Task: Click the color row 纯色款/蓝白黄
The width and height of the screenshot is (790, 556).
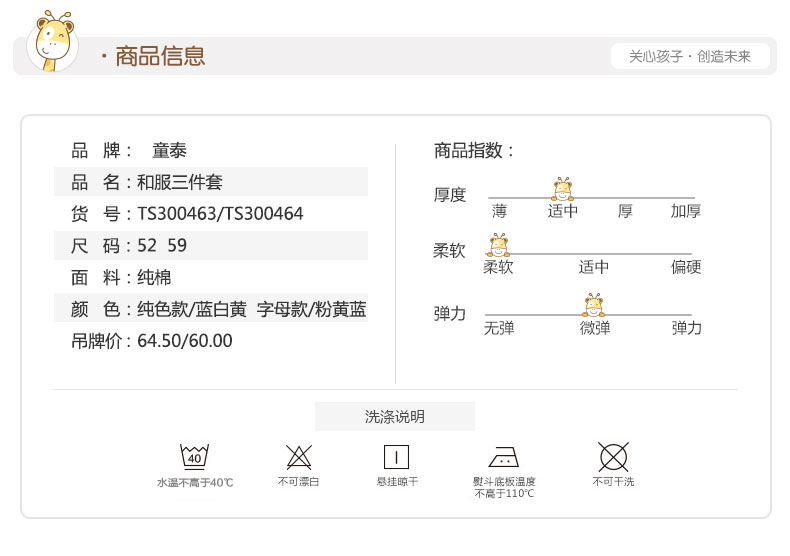Action: tap(211, 309)
